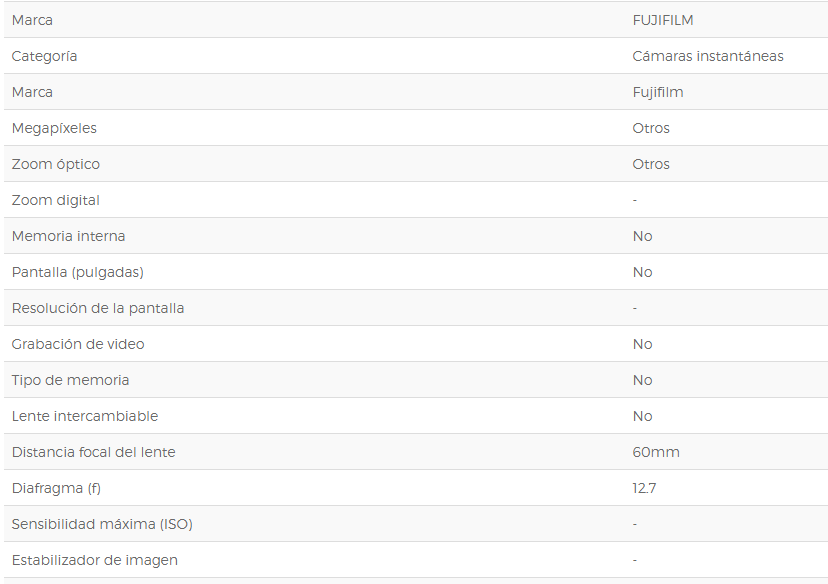Screen dimensions: 828x584
Task: Click the Grabación de video label
Action: point(78,344)
